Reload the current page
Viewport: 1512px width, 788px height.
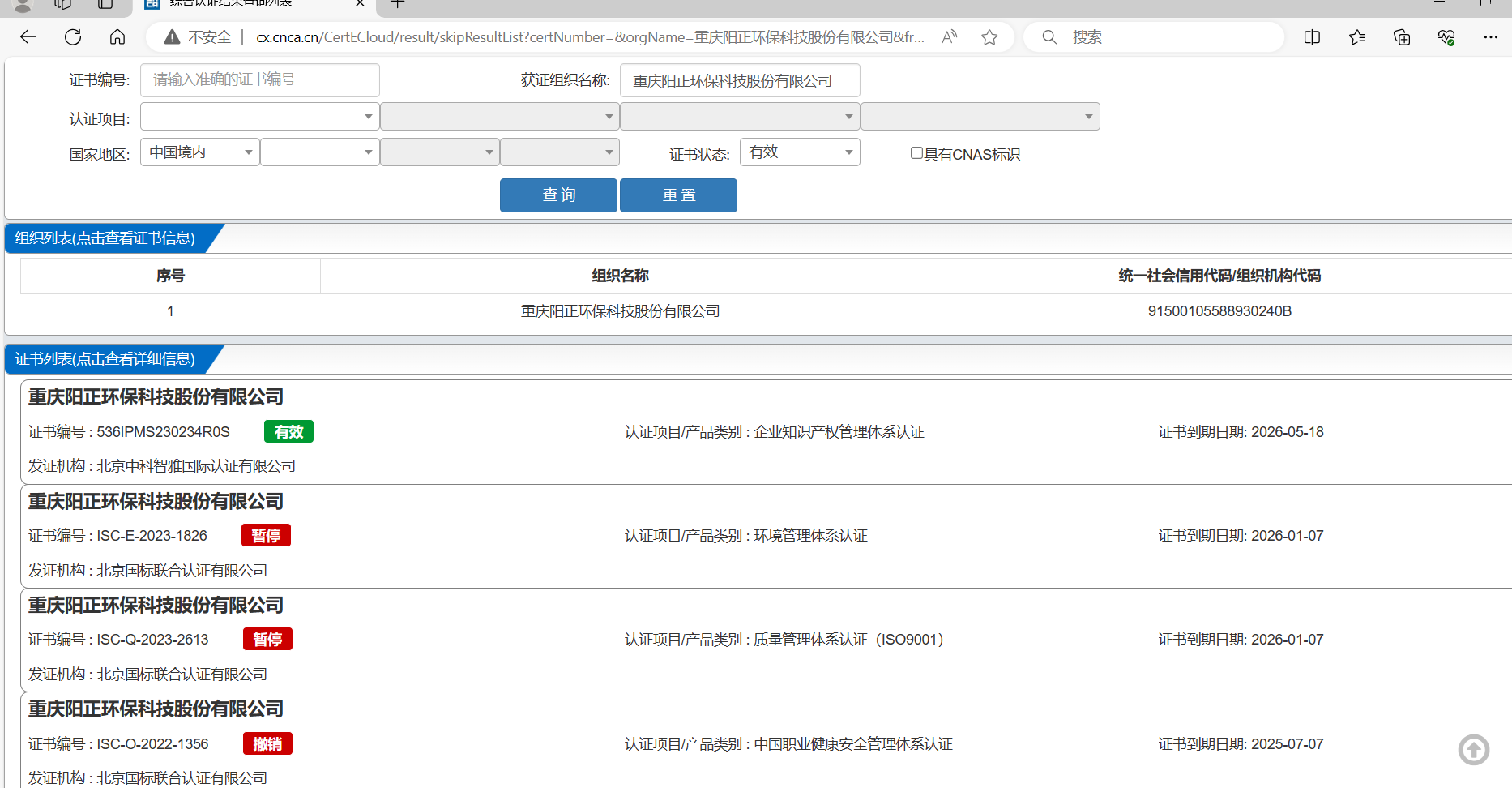(x=73, y=37)
